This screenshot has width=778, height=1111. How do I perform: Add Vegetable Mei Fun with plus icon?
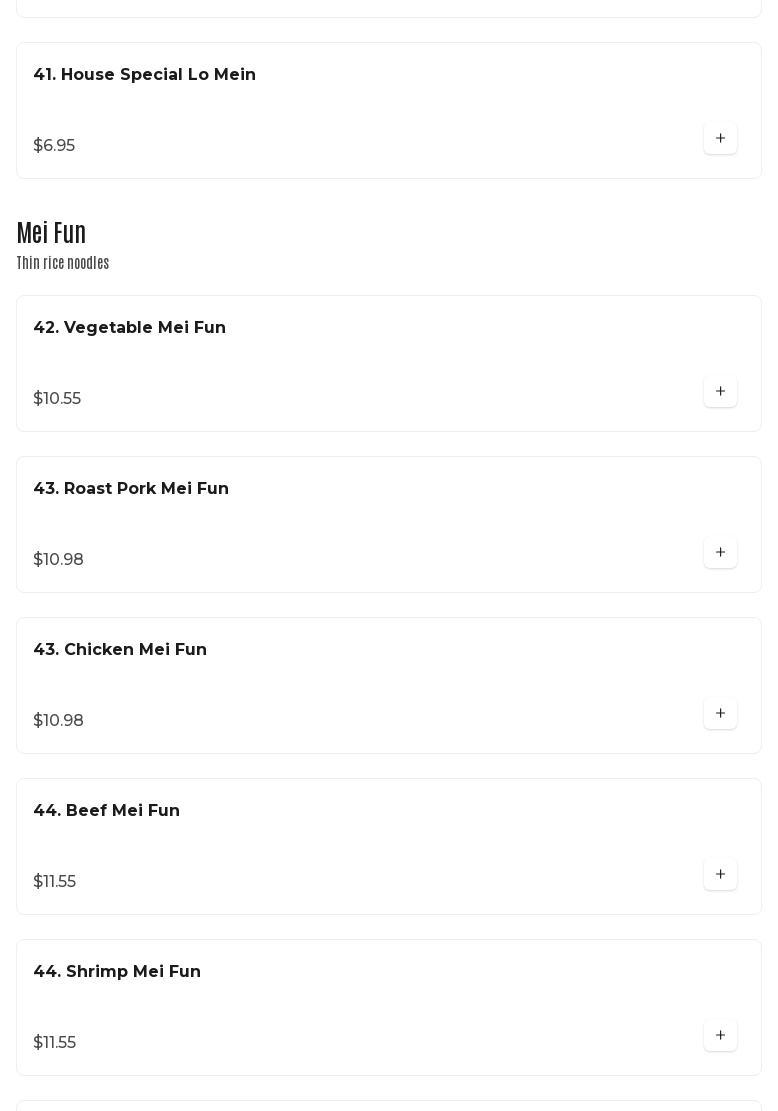[720, 392]
